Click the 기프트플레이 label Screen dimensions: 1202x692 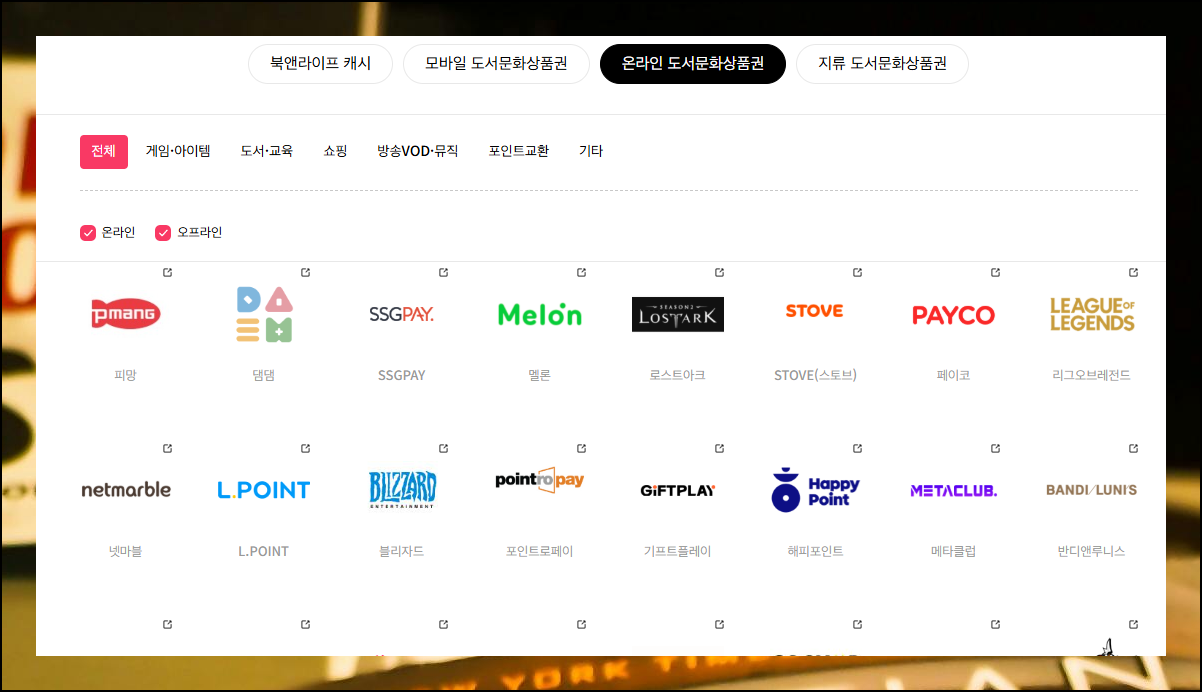point(678,551)
